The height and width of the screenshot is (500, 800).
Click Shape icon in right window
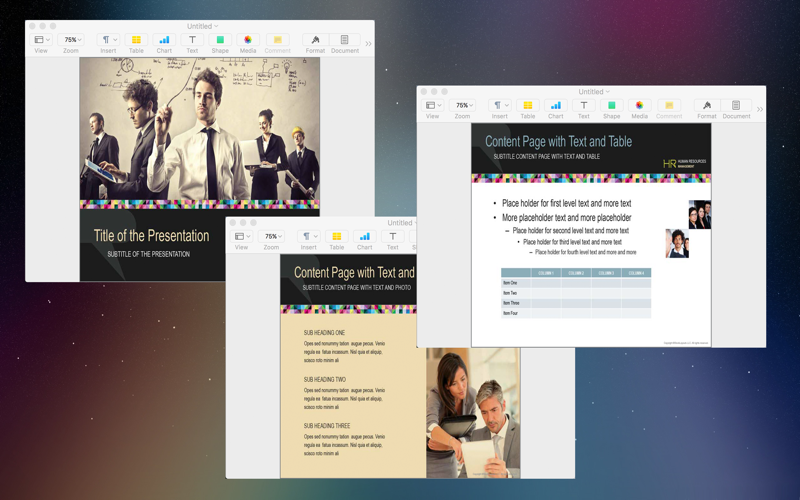pos(611,105)
